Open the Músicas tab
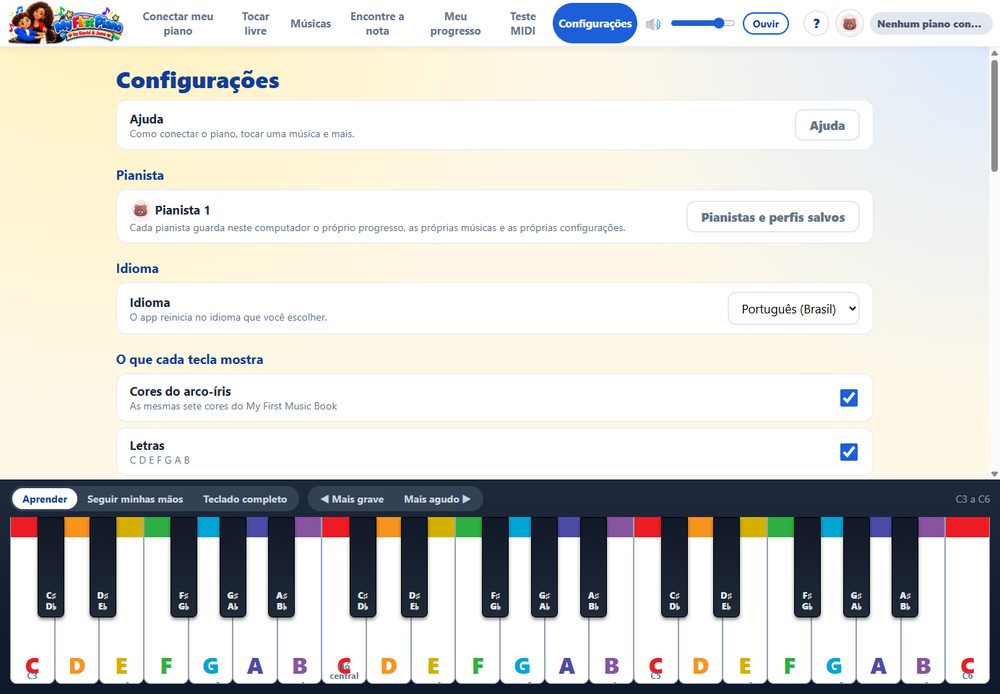This screenshot has height=694, width=1000. tap(311, 24)
